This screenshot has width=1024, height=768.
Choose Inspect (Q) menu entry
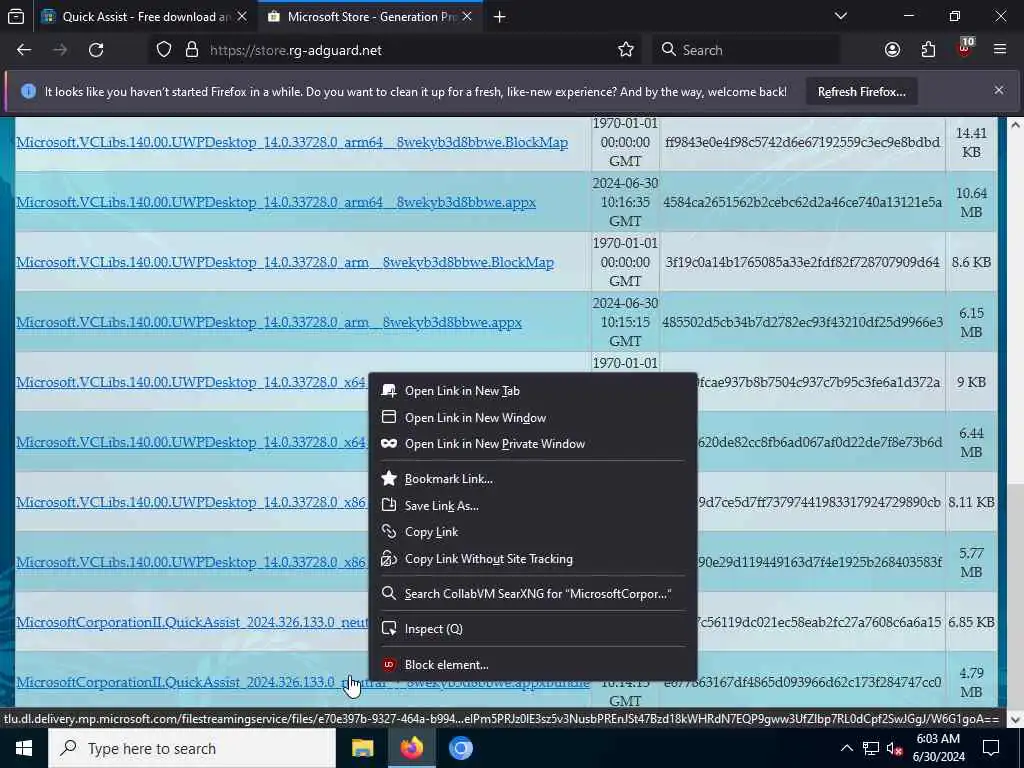point(533,629)
